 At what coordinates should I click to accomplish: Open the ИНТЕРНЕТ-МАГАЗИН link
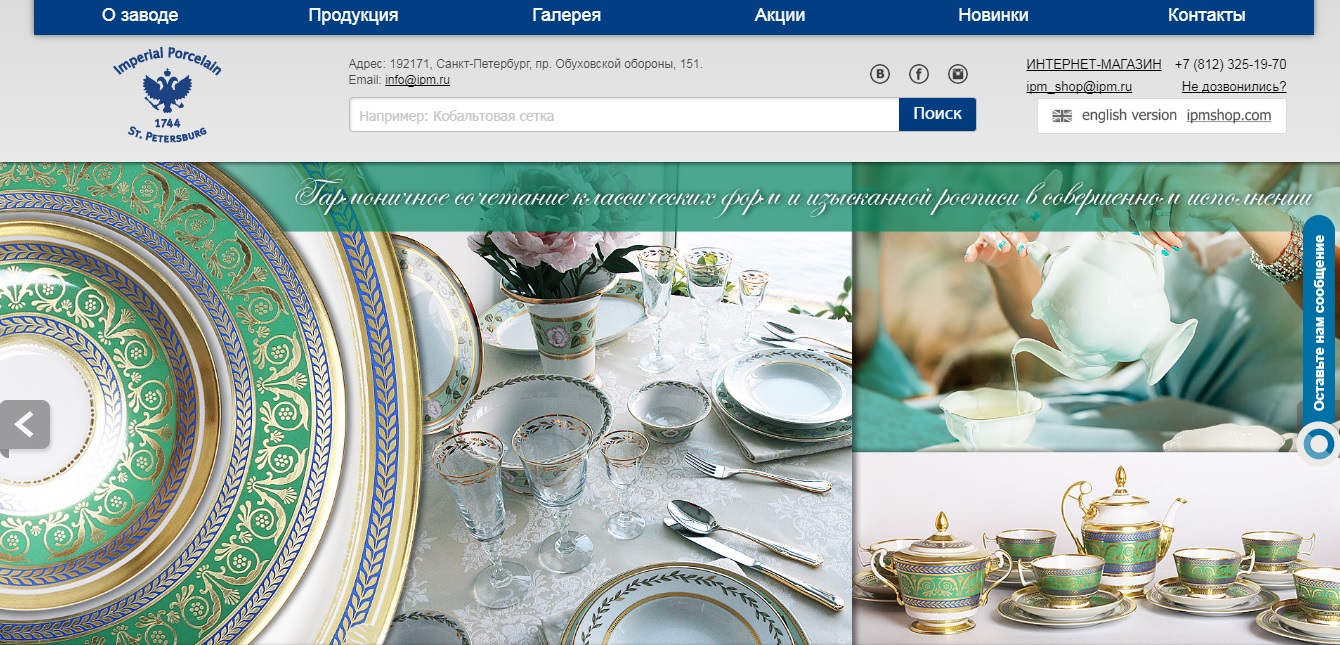[x=1094, y=64]
